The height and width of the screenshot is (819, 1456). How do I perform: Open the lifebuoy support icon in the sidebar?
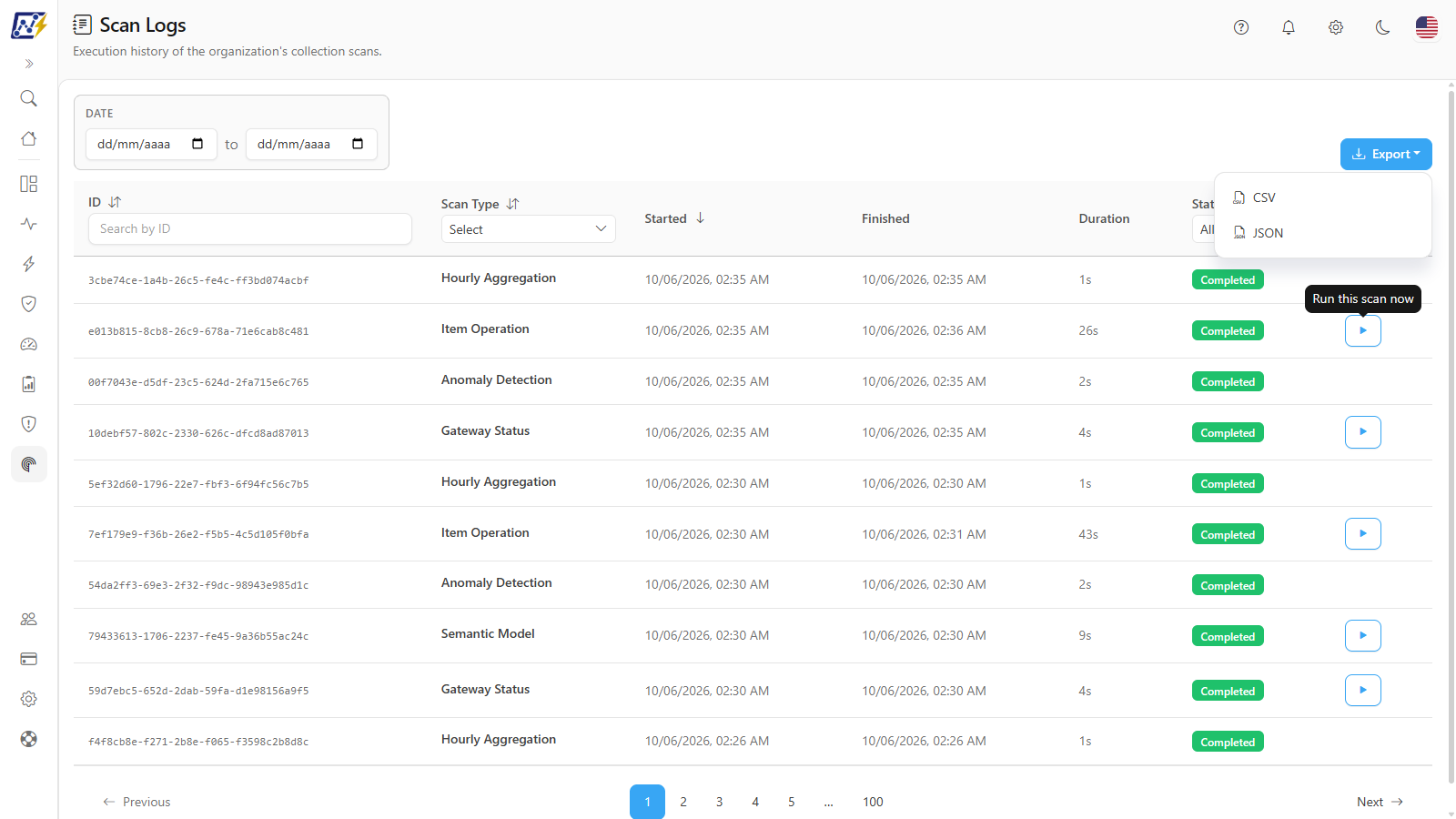[x=29, y=739]
